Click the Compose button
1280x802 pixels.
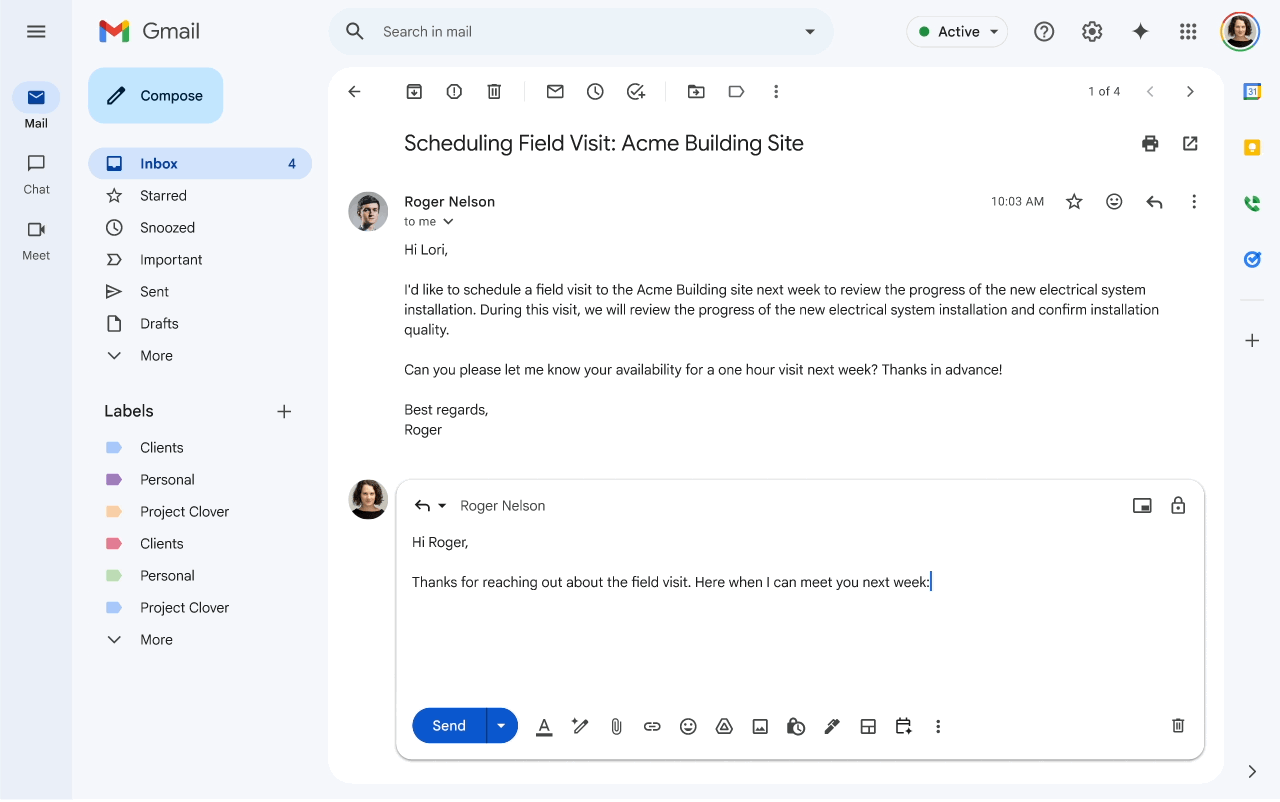(155, 95)
